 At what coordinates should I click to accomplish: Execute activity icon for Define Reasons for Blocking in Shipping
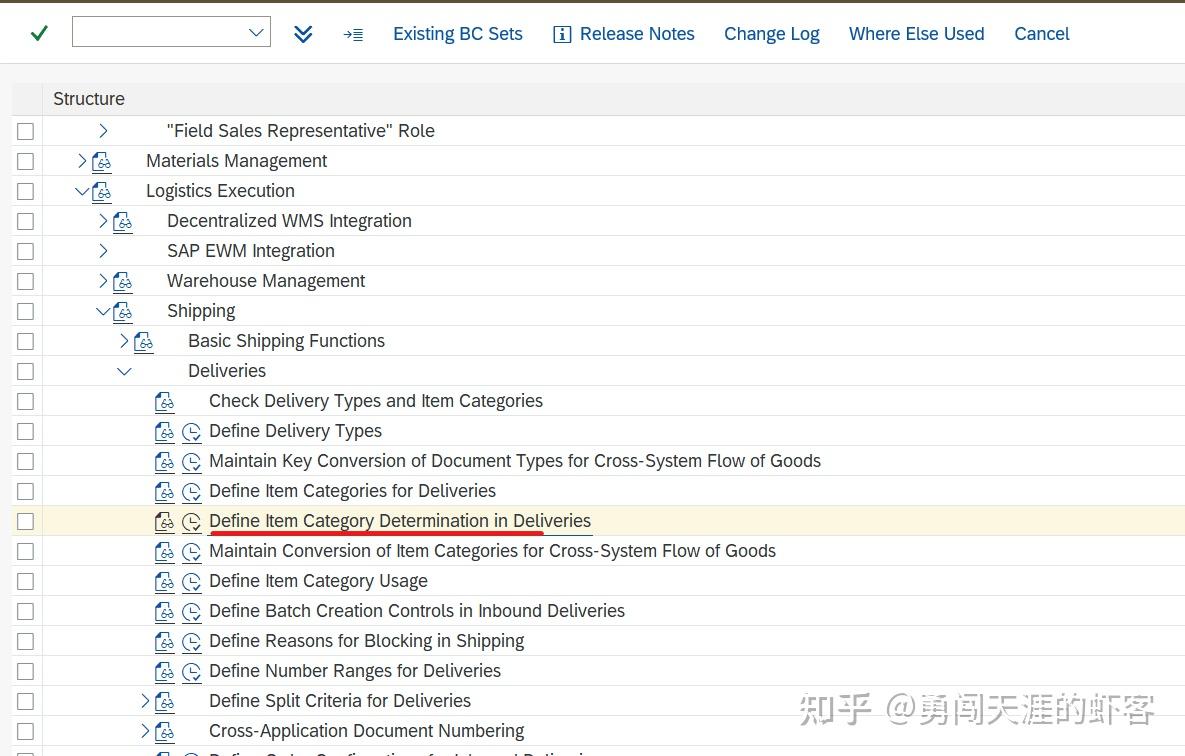[x=191, y=641]
